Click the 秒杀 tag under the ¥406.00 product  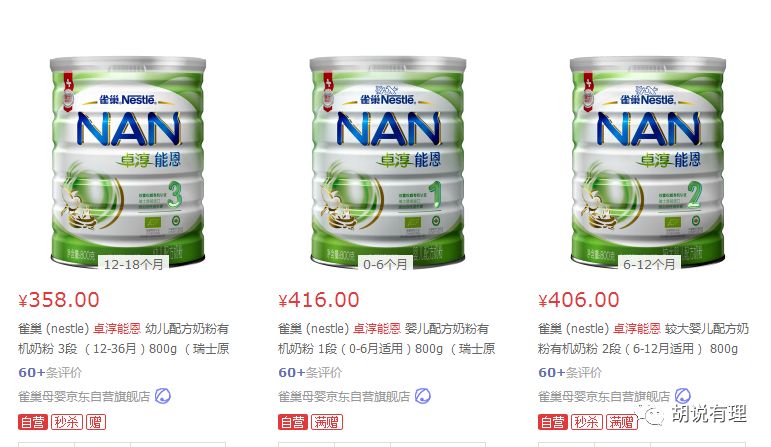(586, 422)
